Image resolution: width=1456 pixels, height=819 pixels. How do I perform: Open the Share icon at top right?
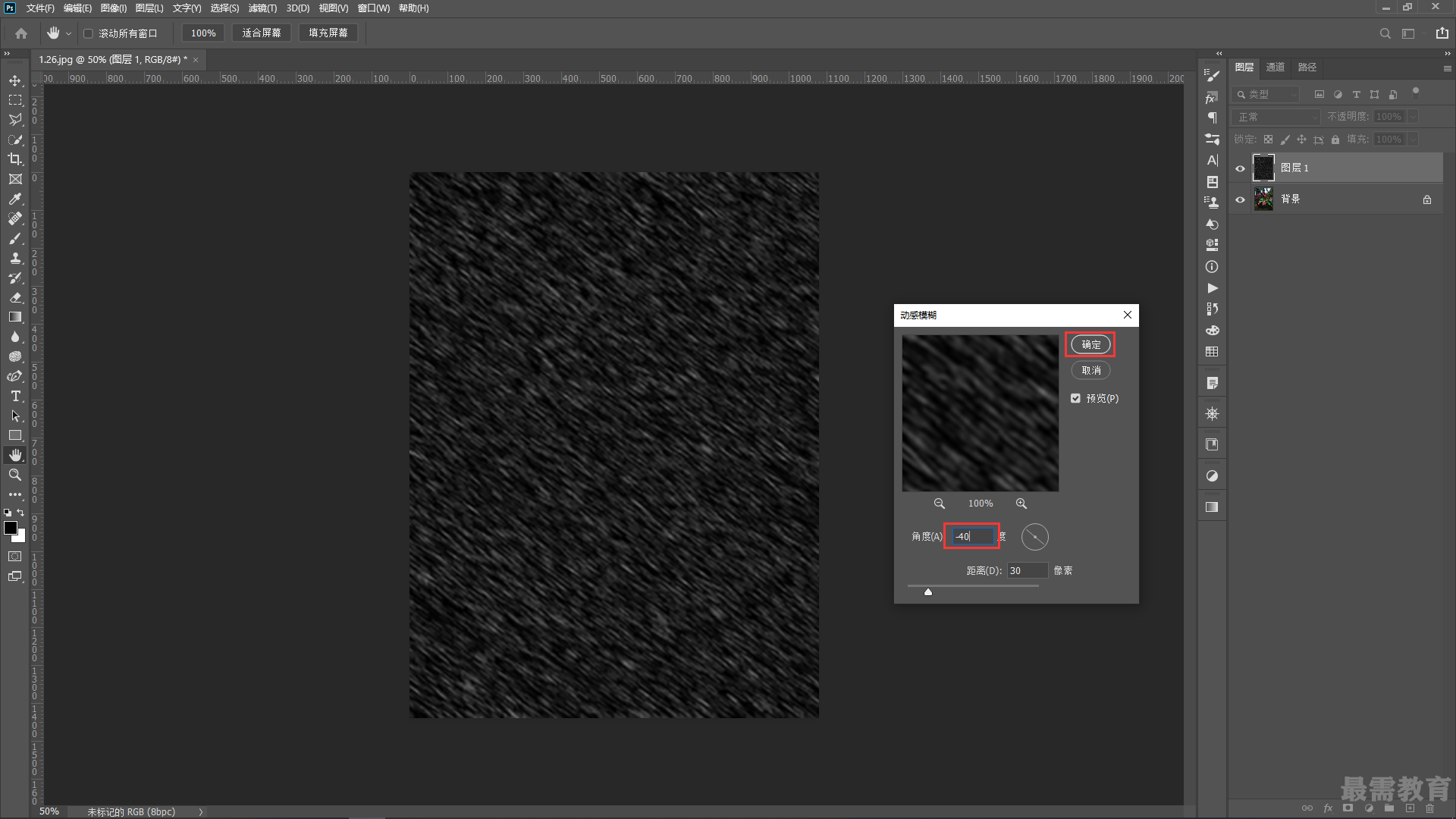1442,33
